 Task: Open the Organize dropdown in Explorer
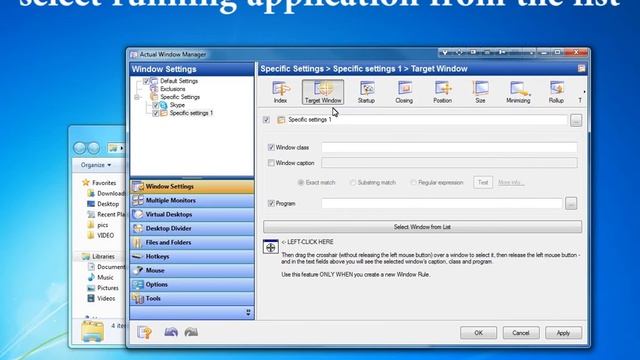click(96, 165)
